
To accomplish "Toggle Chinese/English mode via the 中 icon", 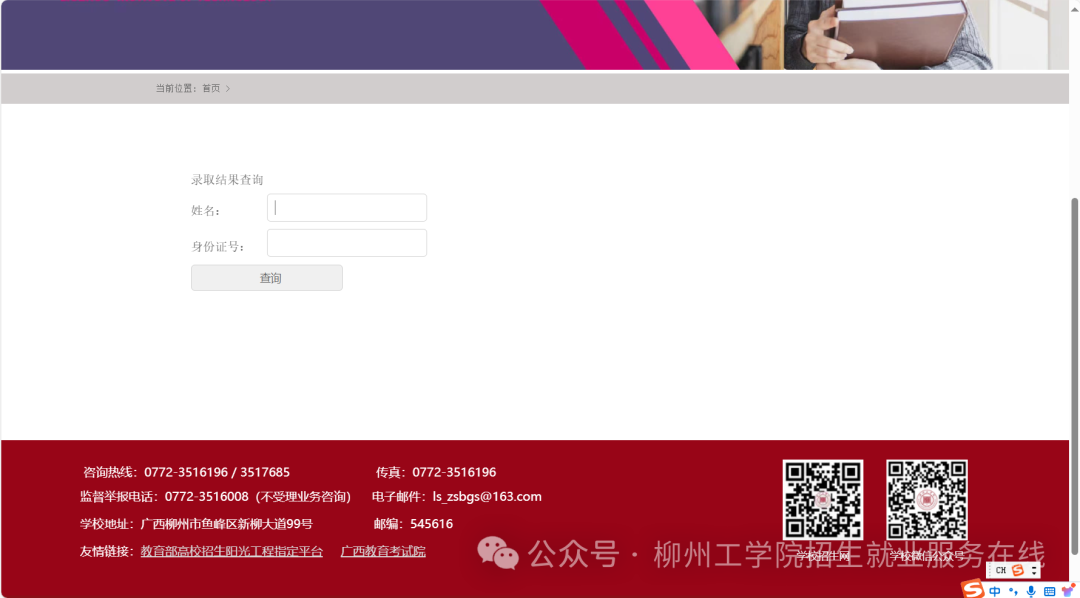I will coord(995,591).
